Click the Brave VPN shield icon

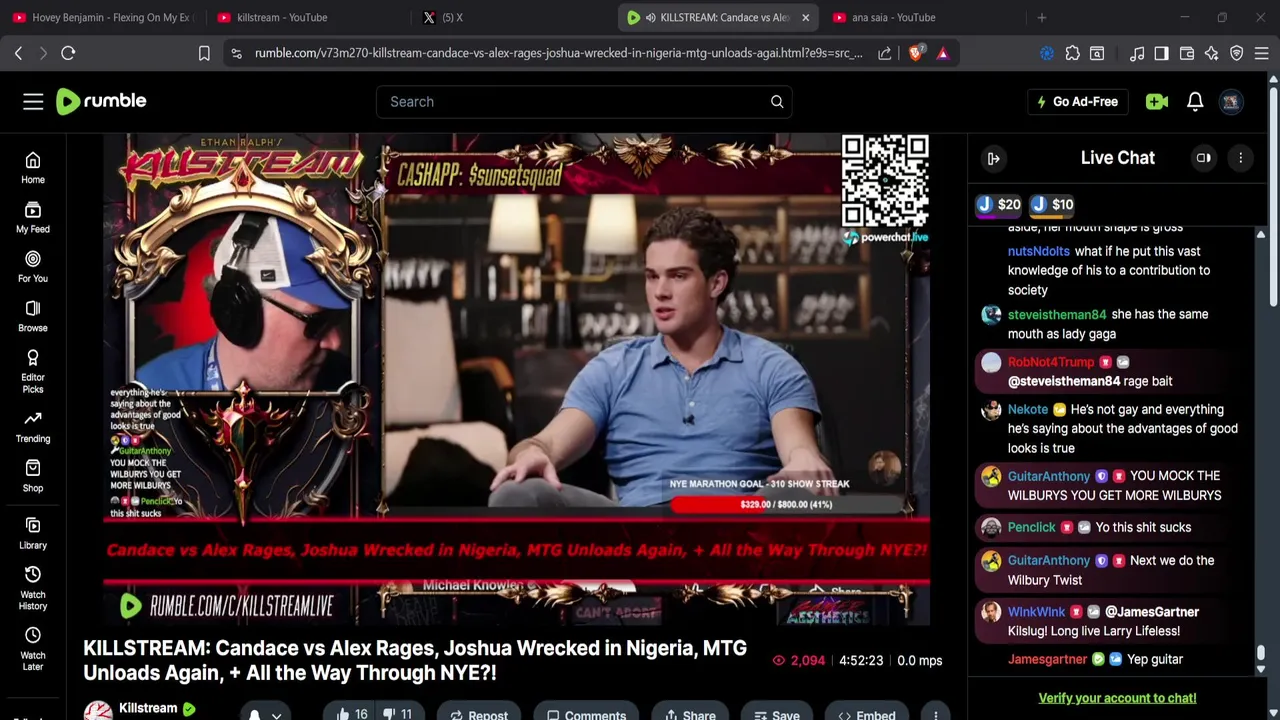click(1236, 53)
